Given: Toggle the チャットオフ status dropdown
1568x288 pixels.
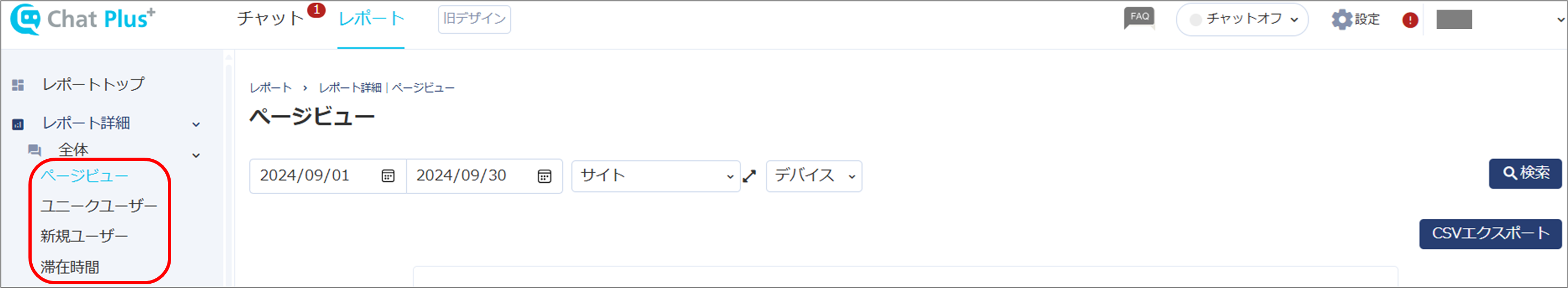Looking at the screenshot, I should click(x=1242, y=19).
